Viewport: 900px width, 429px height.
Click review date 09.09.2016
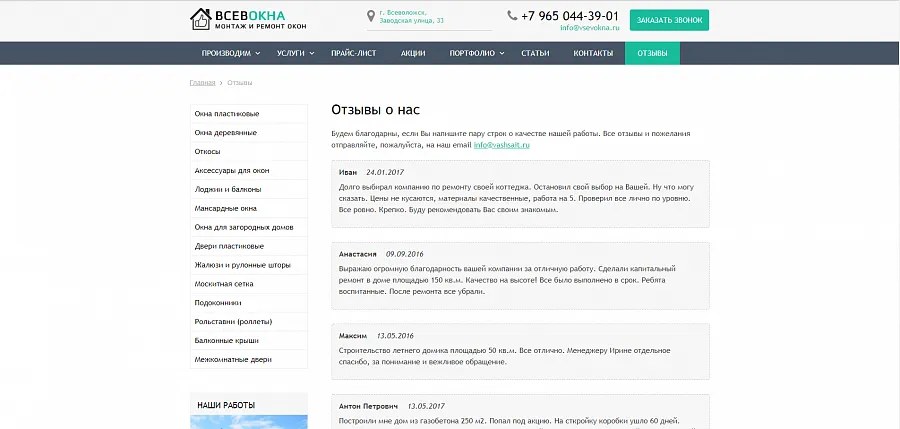pos(405,254)
